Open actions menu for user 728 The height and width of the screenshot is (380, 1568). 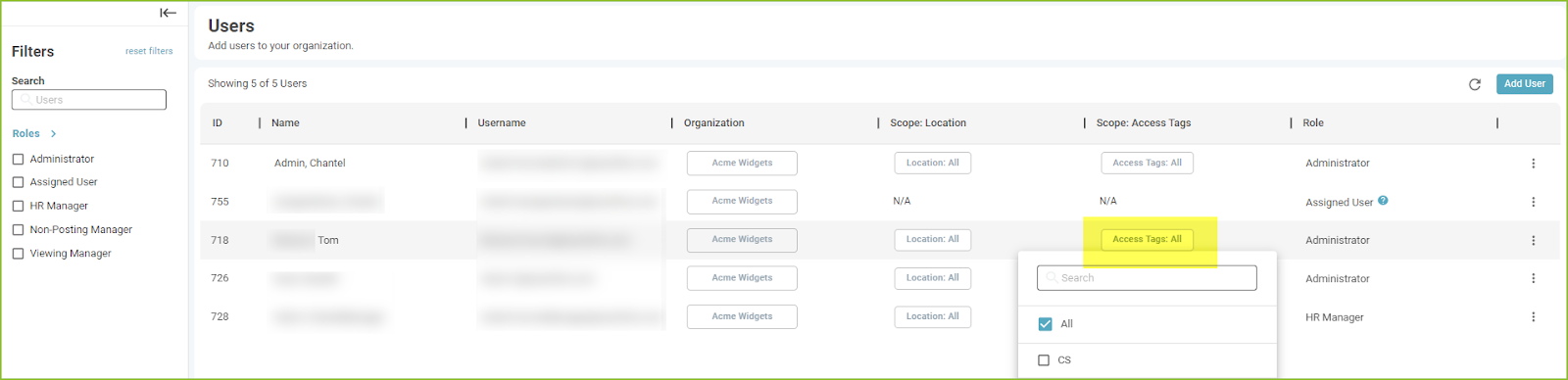pos(1533,316)
